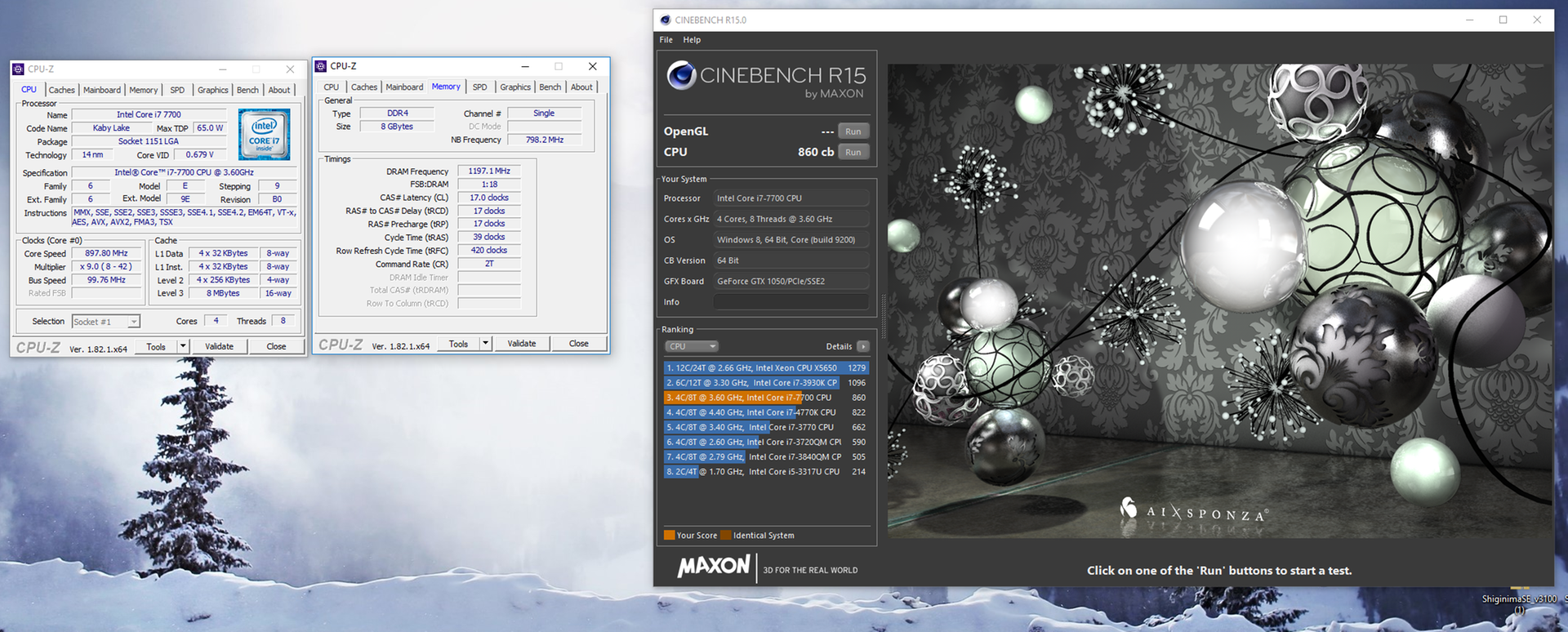Switch to Mainboard tab in Memory CPU-Z window
This screenshot has width=1568, height=632.
pos(405,87)
